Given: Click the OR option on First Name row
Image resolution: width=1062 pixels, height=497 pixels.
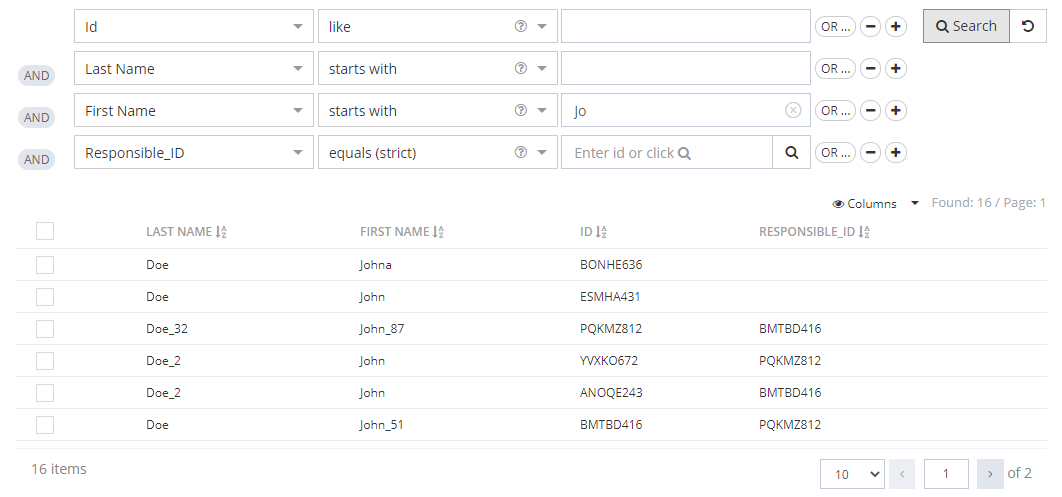Looking at the screenshot, I should (835, 111).
